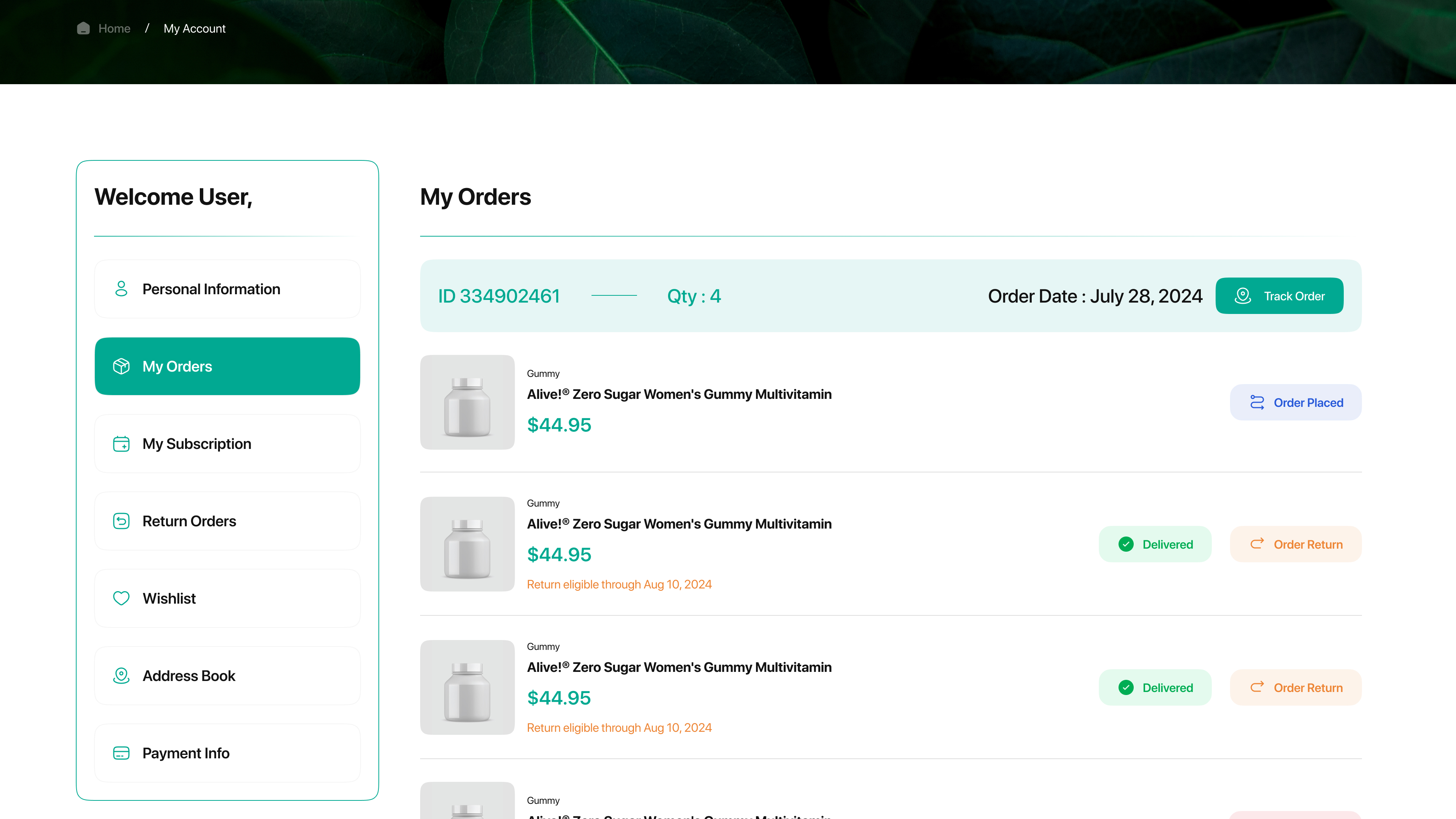Click the My Subscription calendar icon

(121, 444)
